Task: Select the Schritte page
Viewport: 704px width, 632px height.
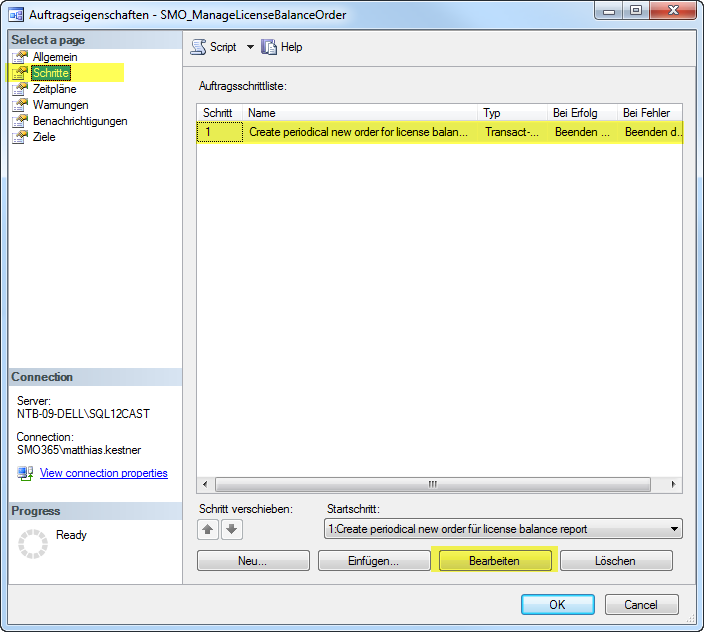Action: point(50,73)
